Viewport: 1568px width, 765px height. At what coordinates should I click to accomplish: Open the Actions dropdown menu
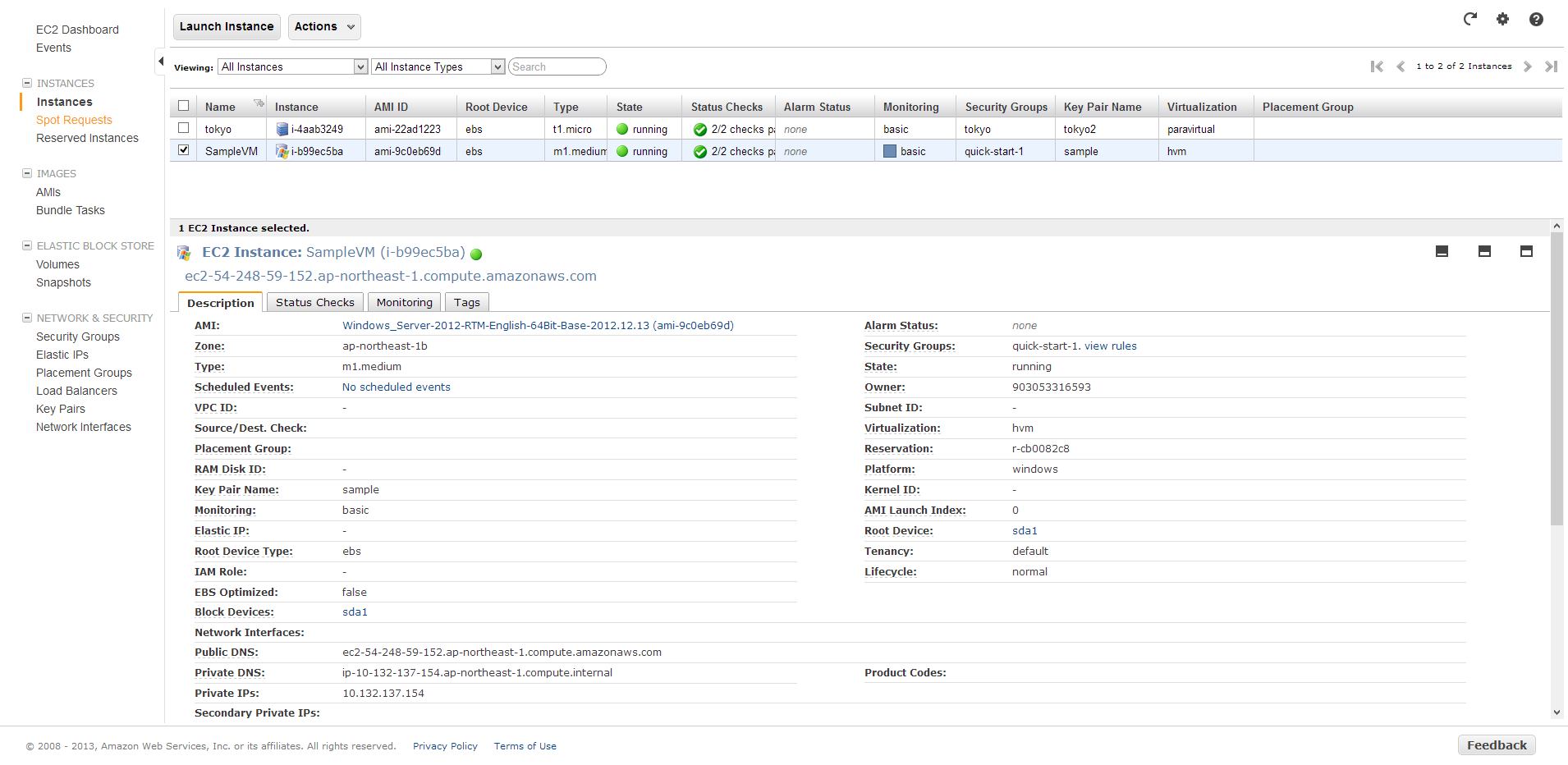coord(324,26)
